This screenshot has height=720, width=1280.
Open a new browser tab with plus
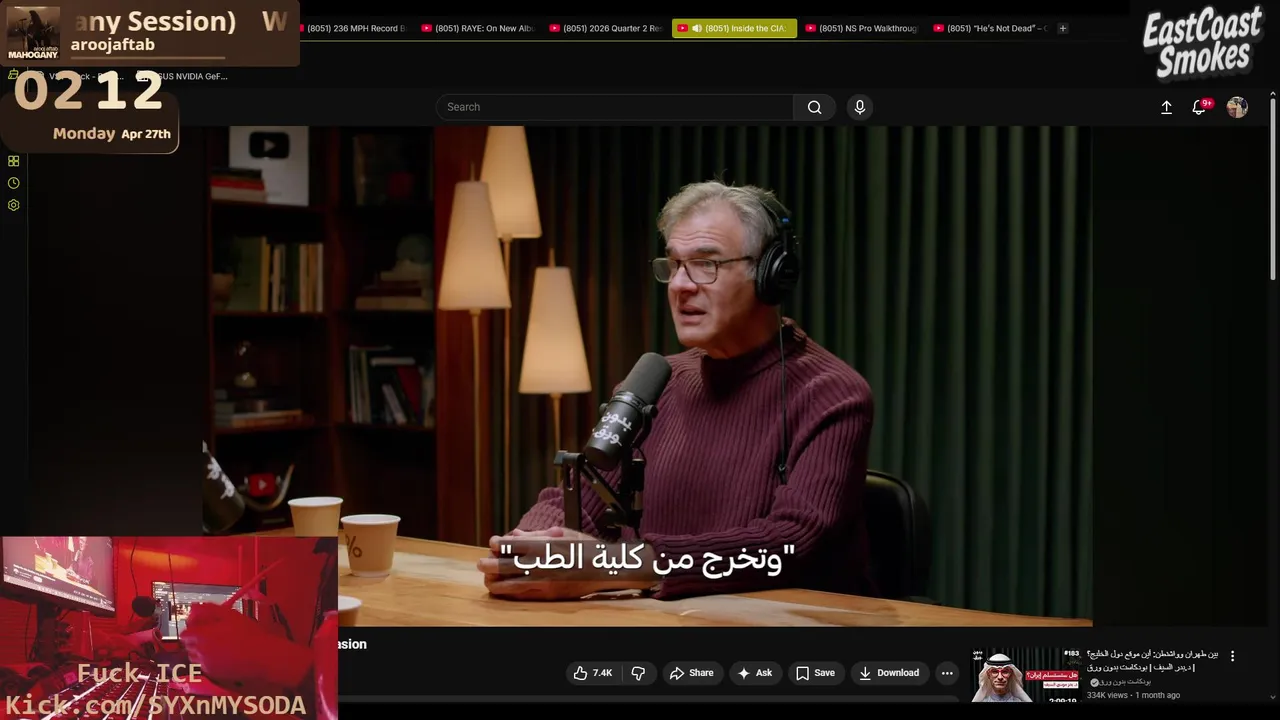click(1063, 28)
